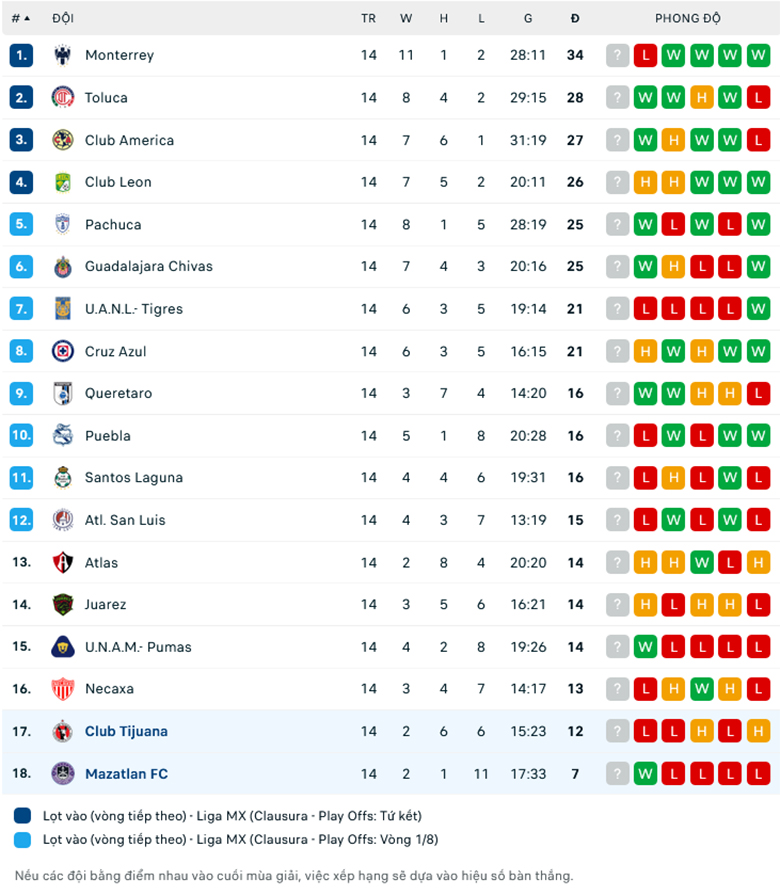Click Club Leon's first orange H form badge

[x=646, y=182]
